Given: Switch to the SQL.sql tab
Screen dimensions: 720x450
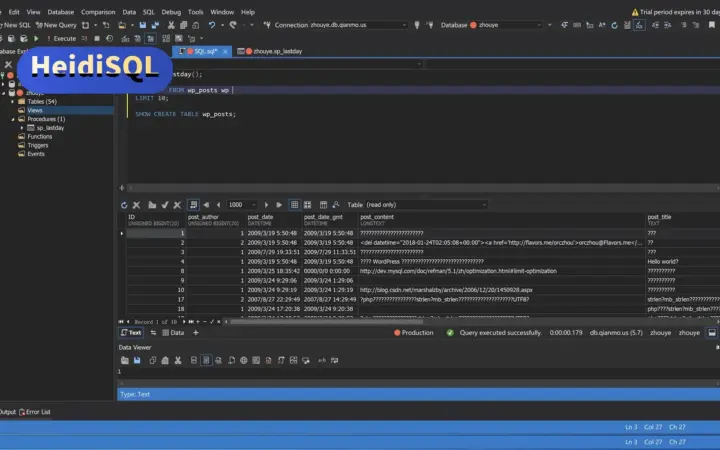Looking at the screenshot, I should (201, 51).
